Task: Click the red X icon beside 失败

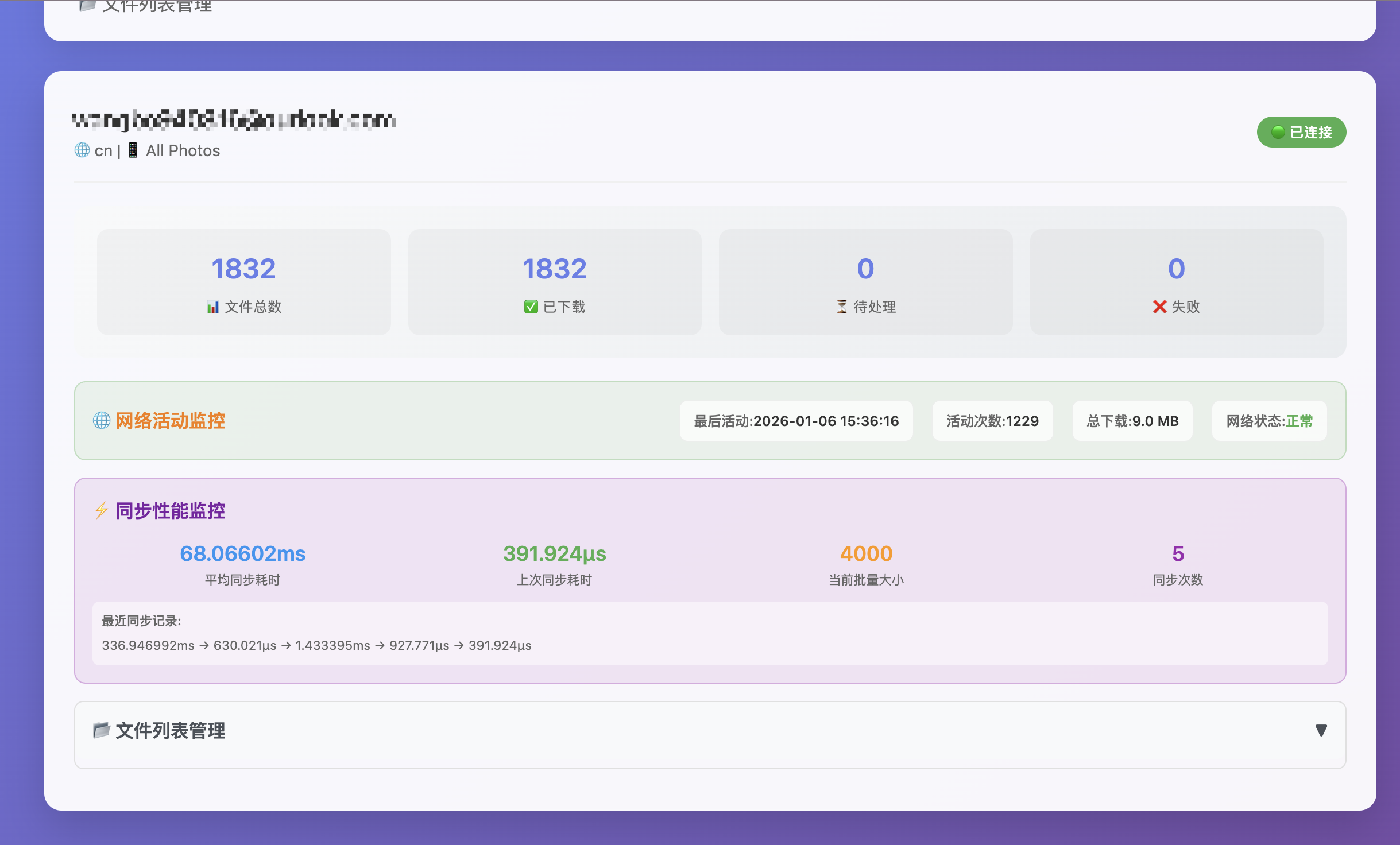Action: pos(1159,307)
